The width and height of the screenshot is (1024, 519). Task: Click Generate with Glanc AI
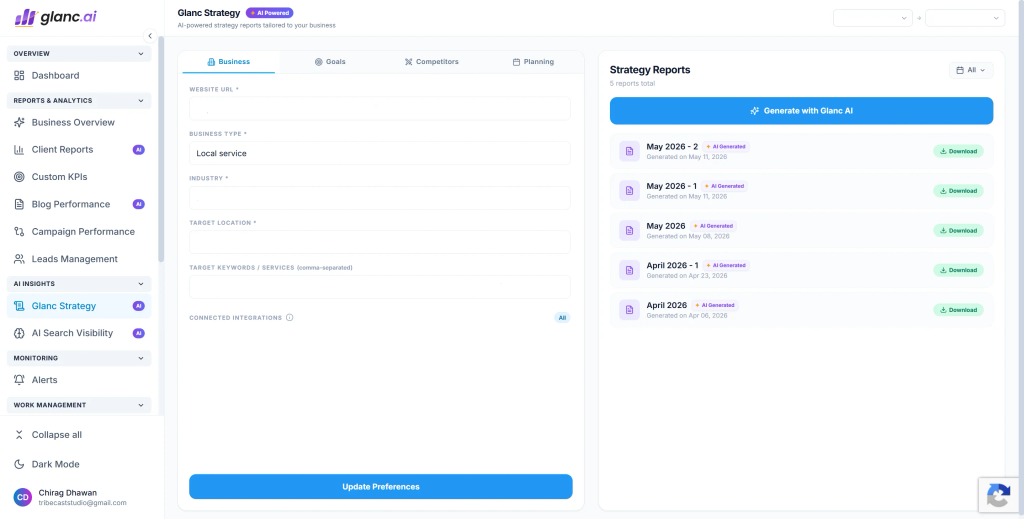801,111
